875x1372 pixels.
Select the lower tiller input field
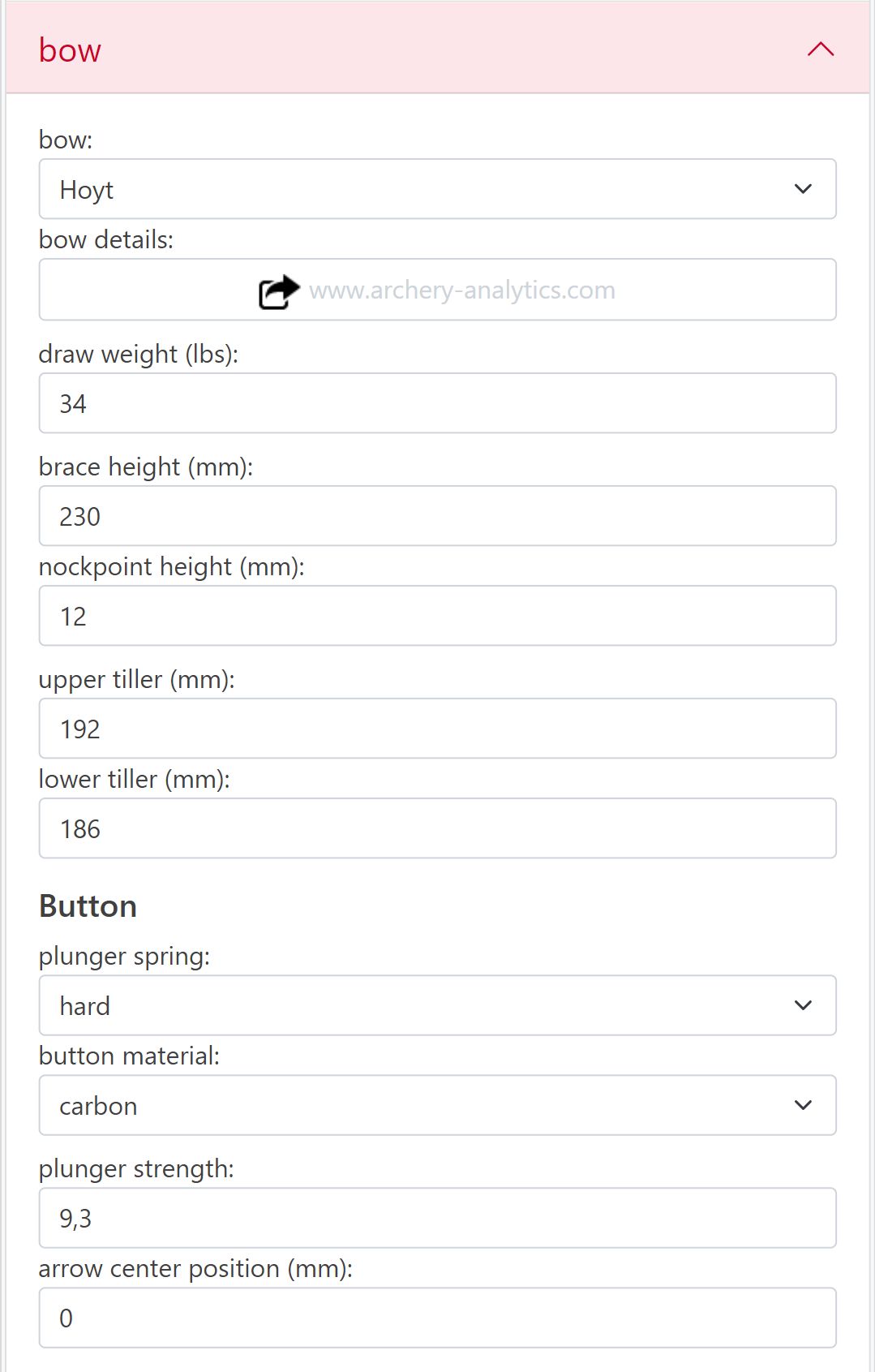[437, 828]
